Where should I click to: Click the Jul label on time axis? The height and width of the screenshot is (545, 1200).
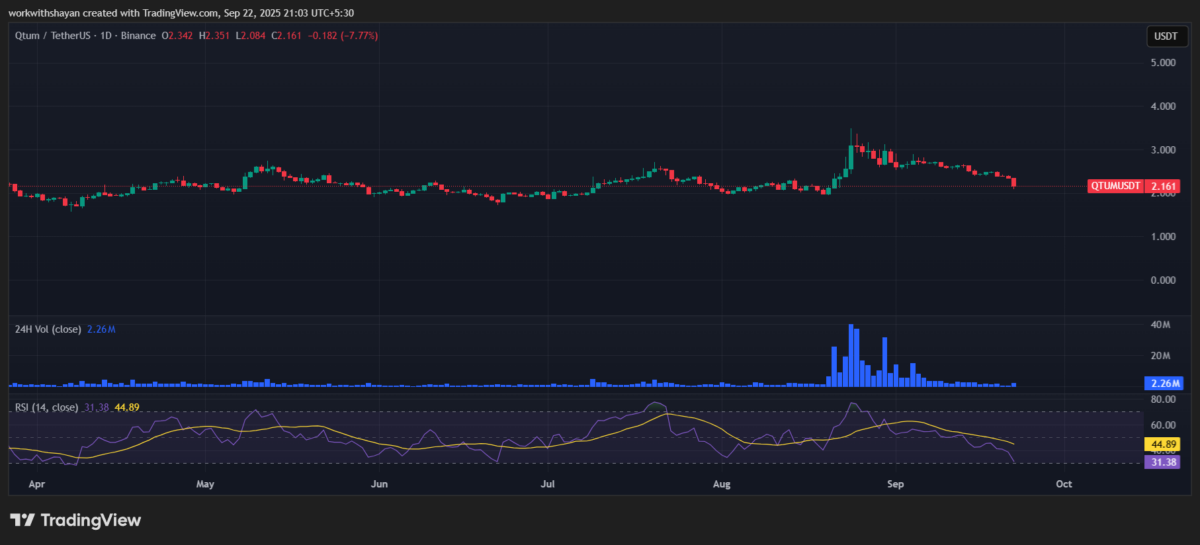pyautogui.click(x=547, y=484)
